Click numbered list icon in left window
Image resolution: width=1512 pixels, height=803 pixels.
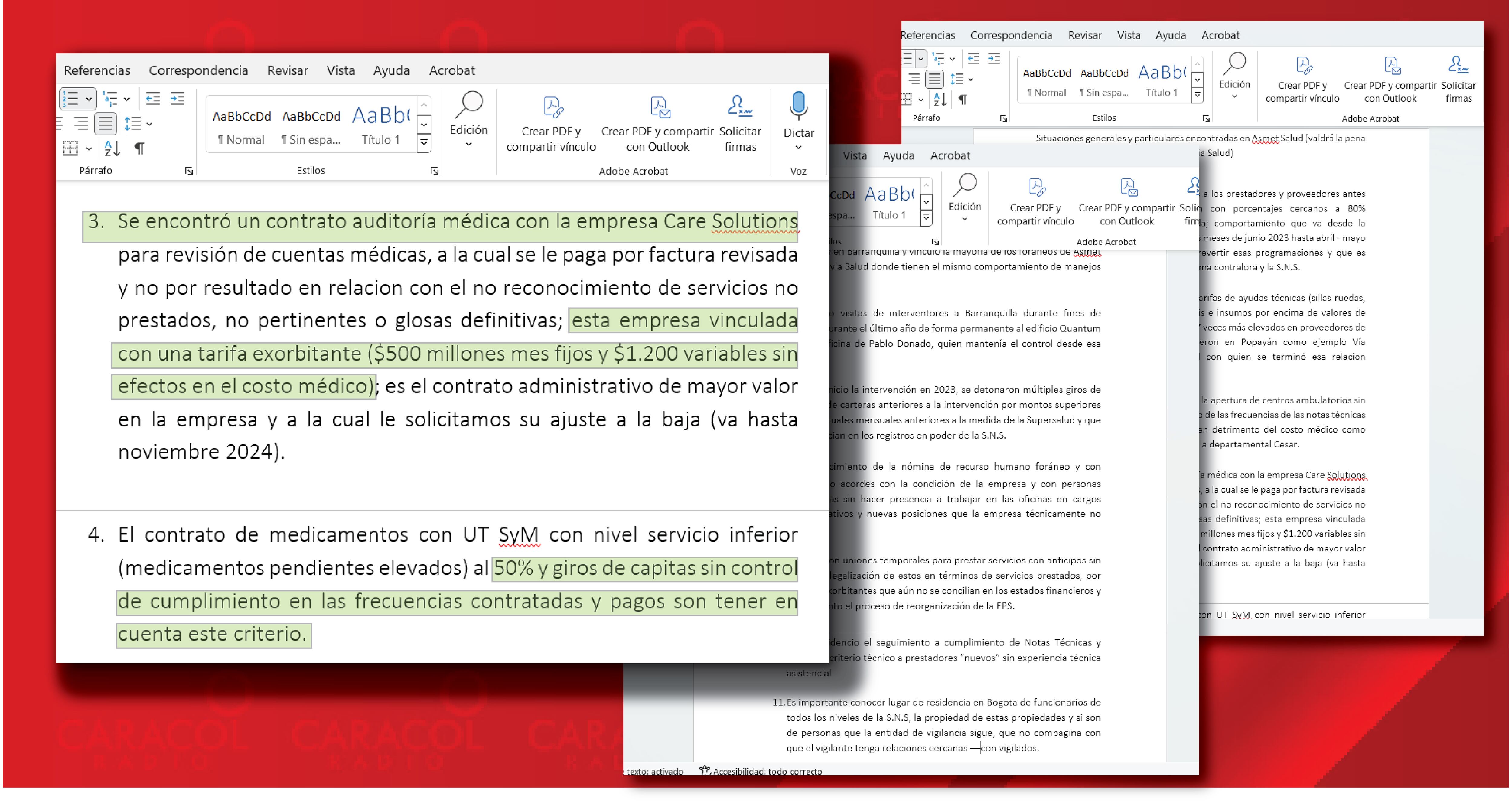pos(71,99)
